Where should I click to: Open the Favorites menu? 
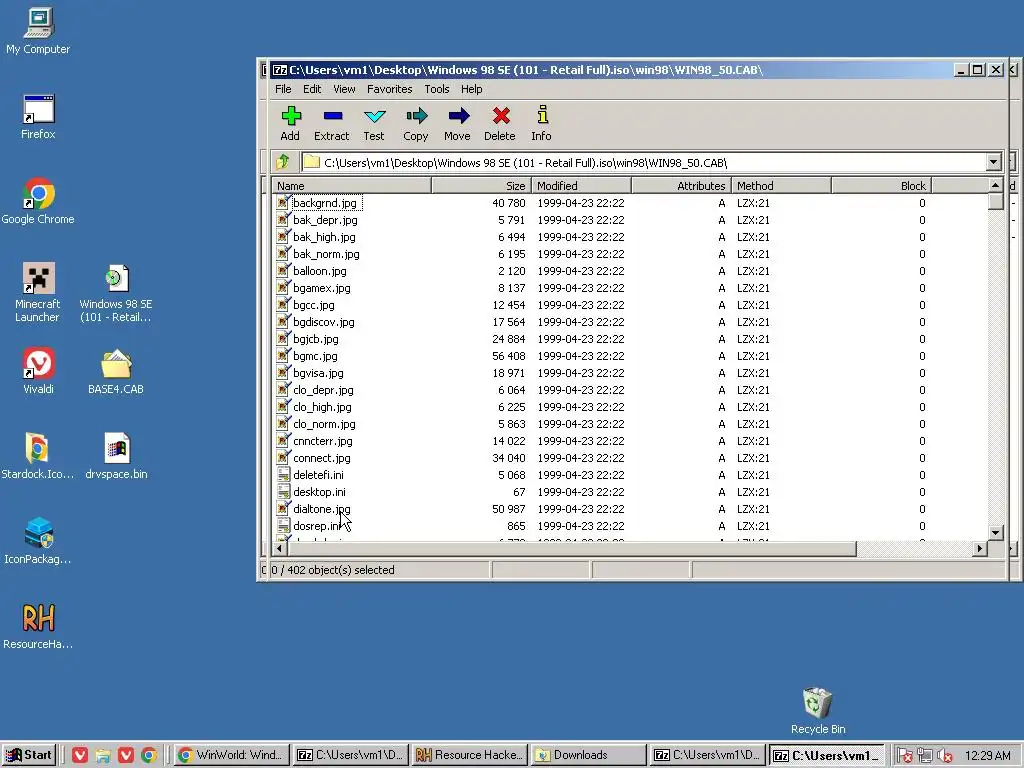click(x=389, y=89)
